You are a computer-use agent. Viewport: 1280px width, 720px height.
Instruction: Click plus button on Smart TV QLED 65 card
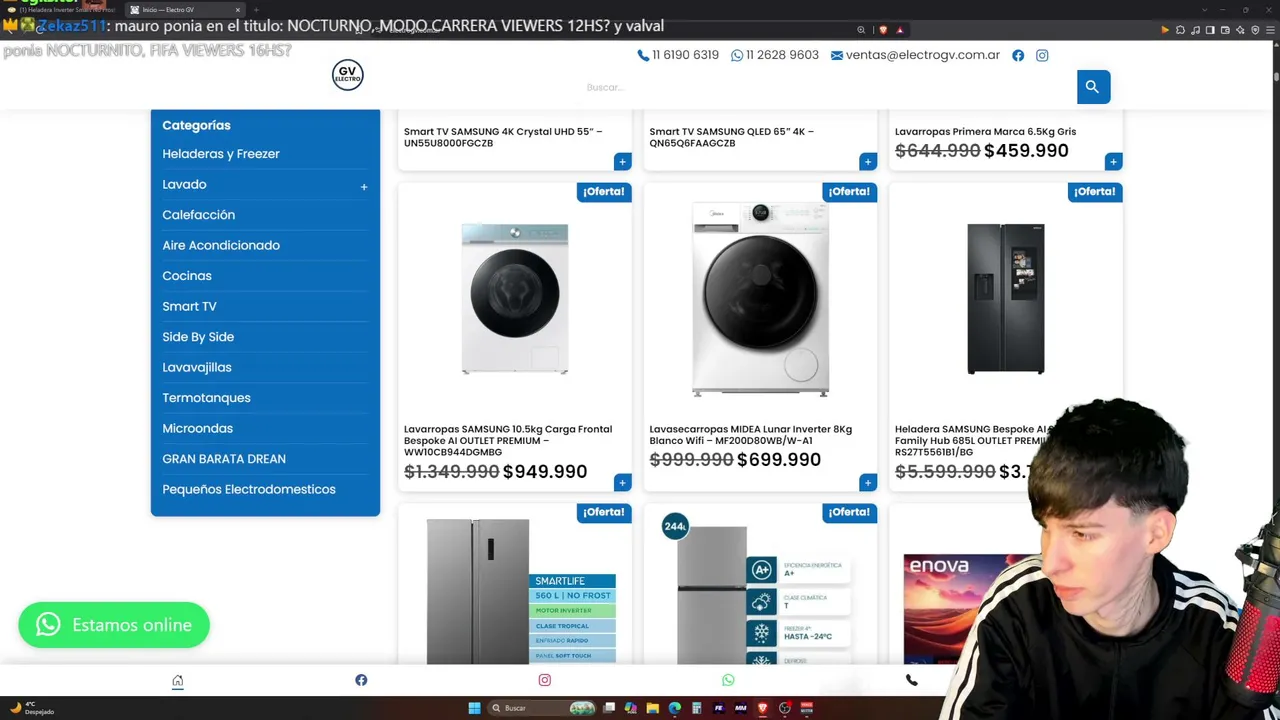click(867, 162)
